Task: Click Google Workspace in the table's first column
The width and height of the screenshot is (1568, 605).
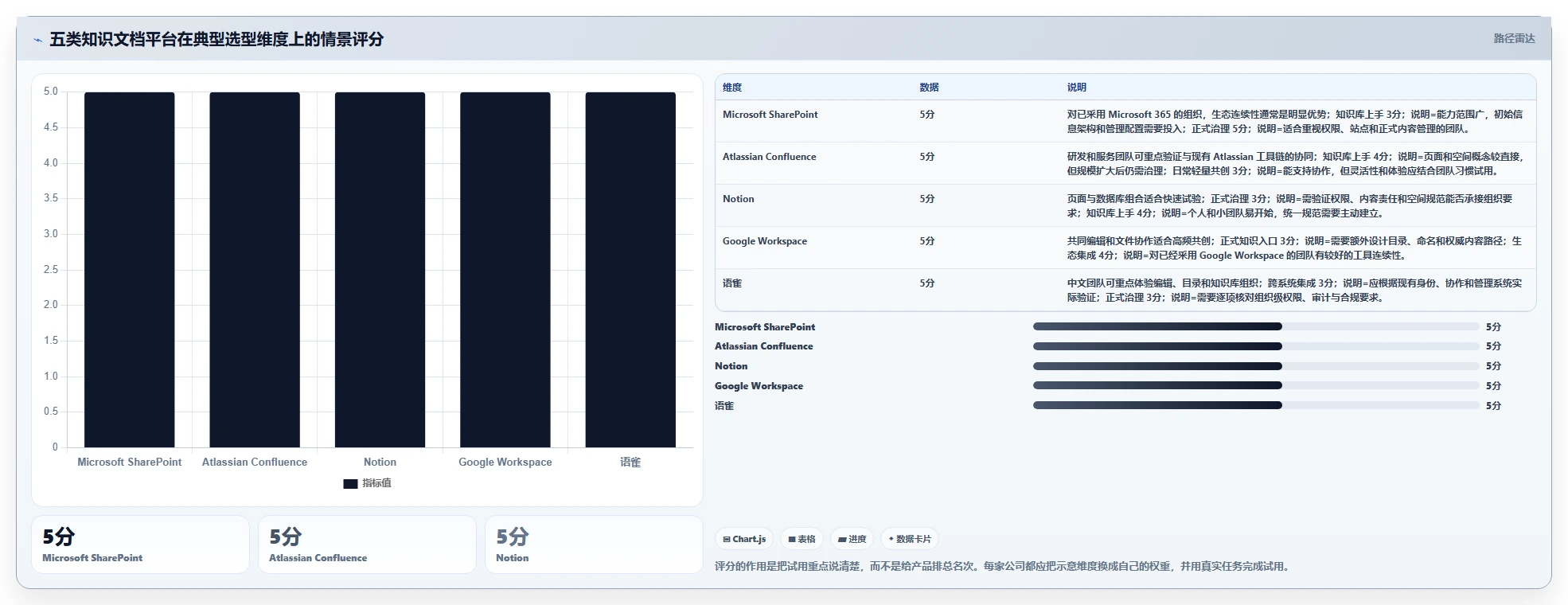Action: [x=765, y=241]
